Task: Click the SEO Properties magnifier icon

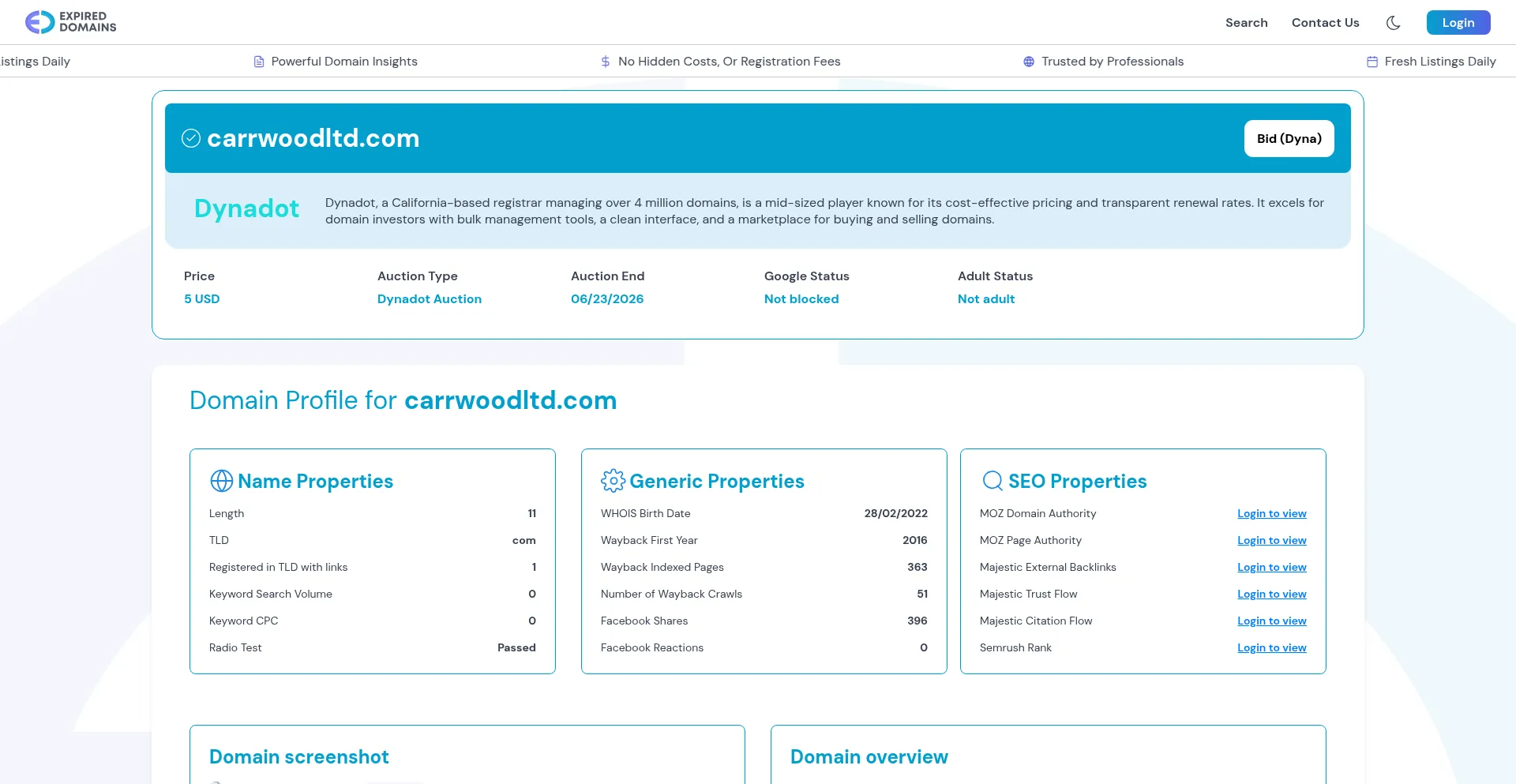Action: (993, 481)
